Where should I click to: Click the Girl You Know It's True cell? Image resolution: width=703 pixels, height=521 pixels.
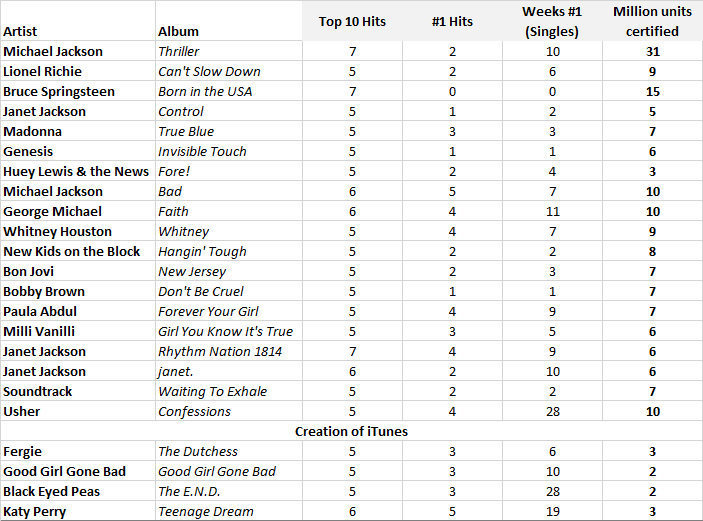(x=229, y=331)
